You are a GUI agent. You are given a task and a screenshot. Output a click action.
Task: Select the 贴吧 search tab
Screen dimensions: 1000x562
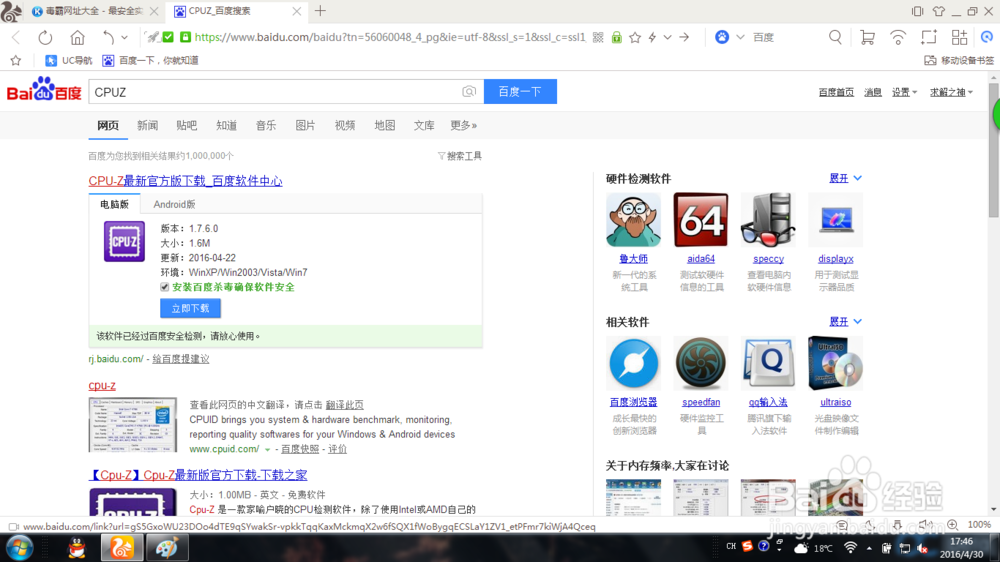(x=187, y=126)
